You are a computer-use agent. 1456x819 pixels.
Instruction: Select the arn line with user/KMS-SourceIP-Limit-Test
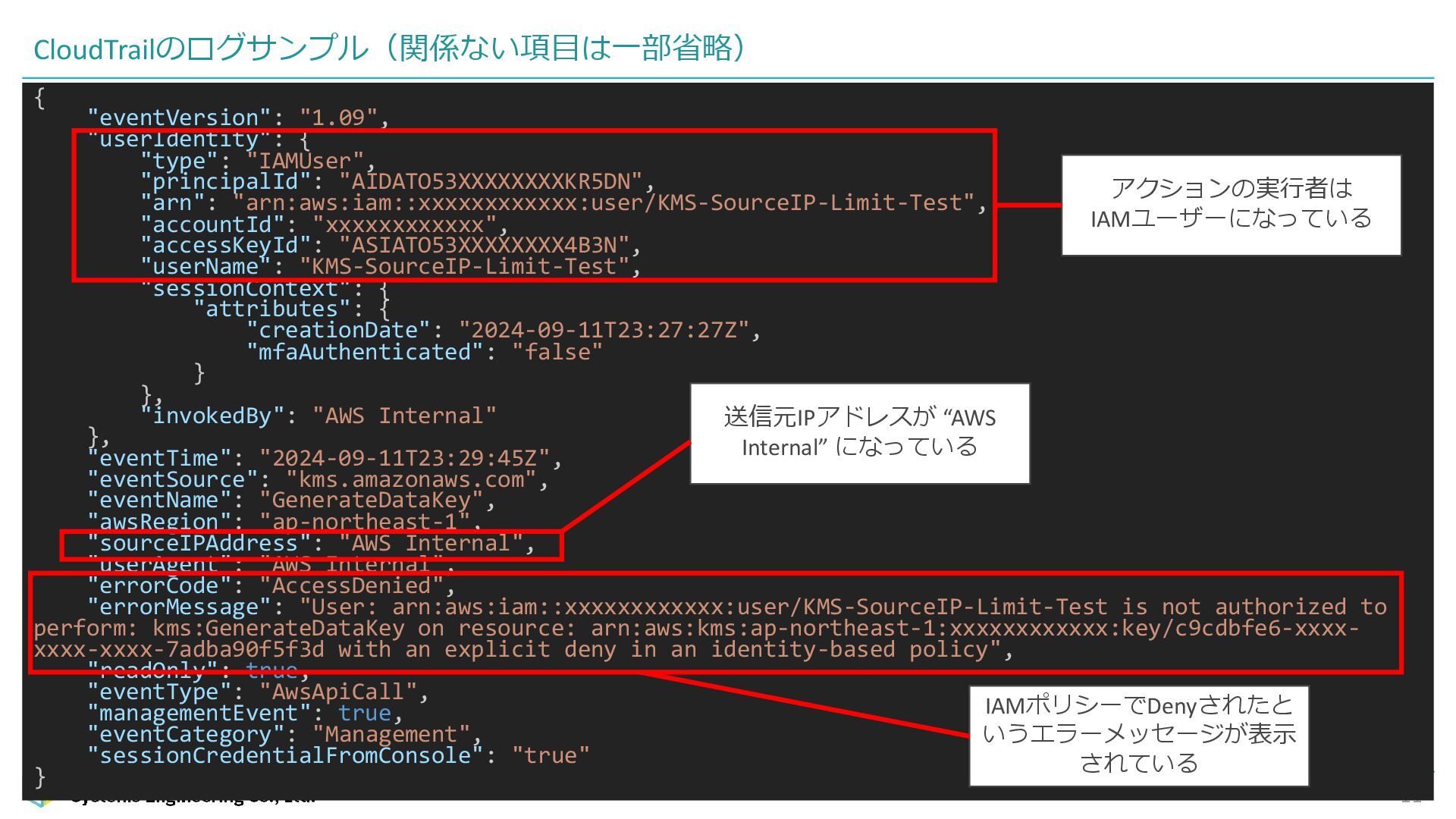coord(563,203)
